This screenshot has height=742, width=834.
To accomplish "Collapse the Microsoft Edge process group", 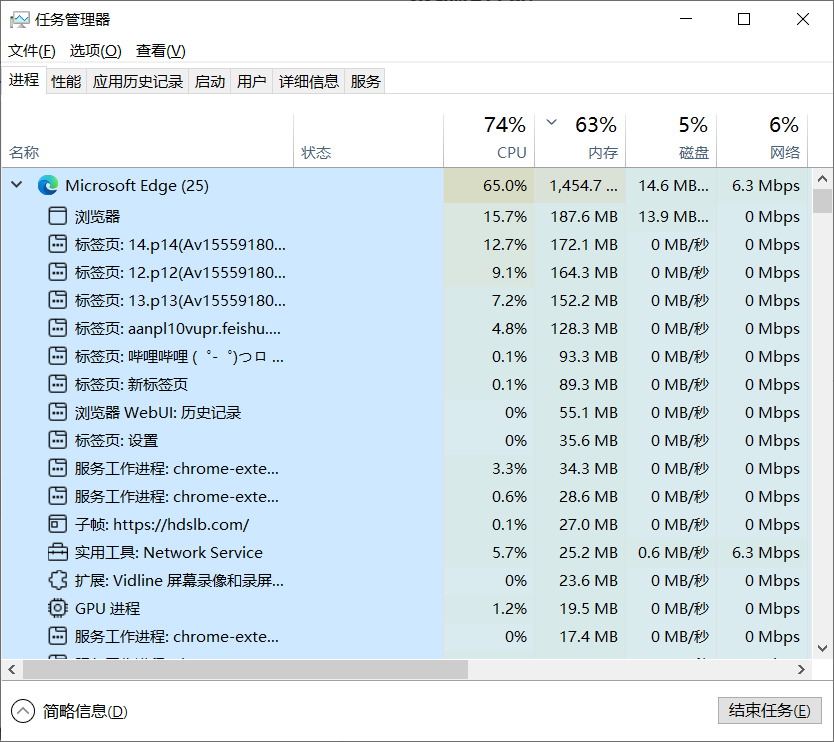I will (16, 185).
